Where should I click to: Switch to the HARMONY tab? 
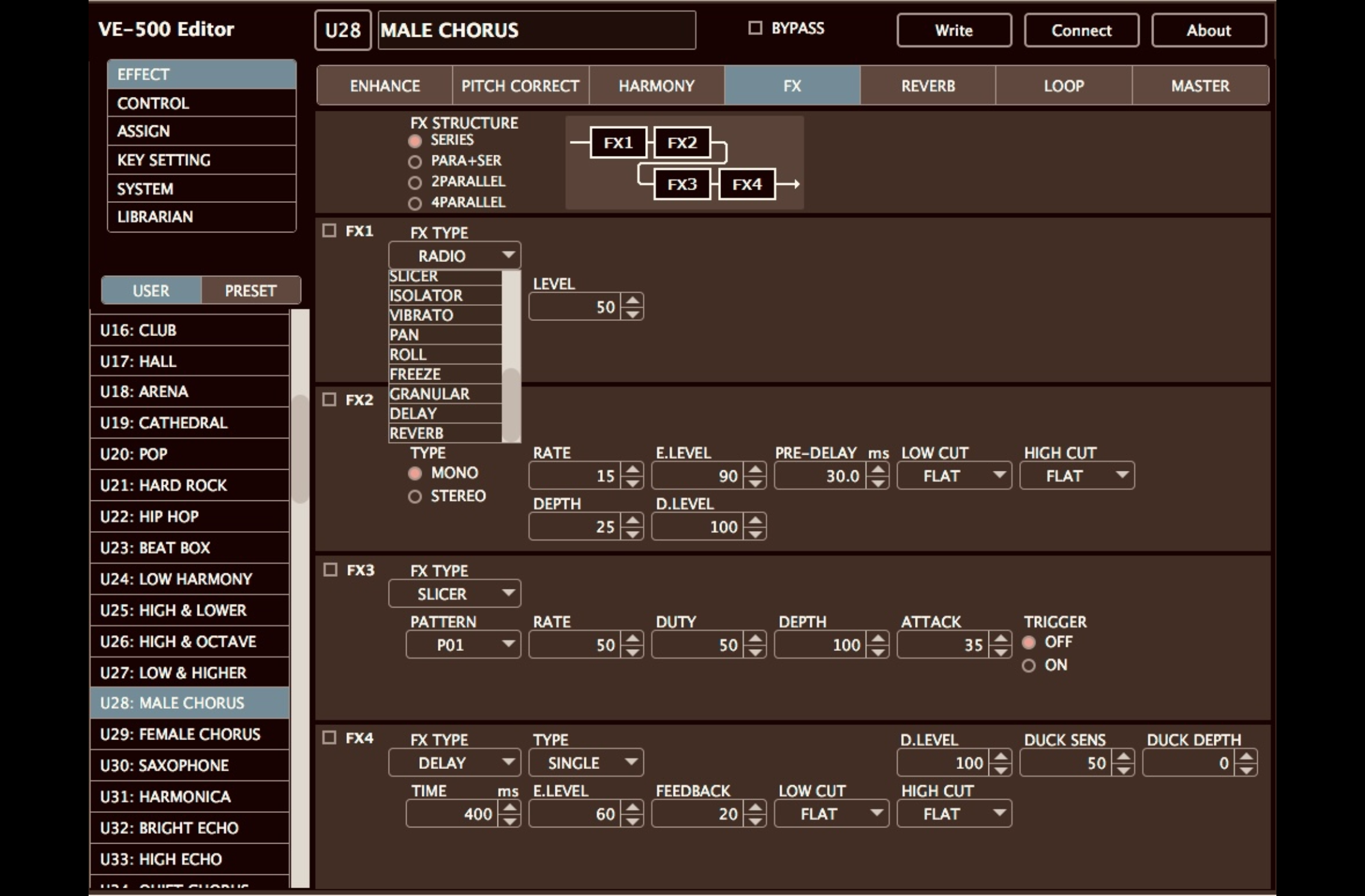[x=657, y=86]
